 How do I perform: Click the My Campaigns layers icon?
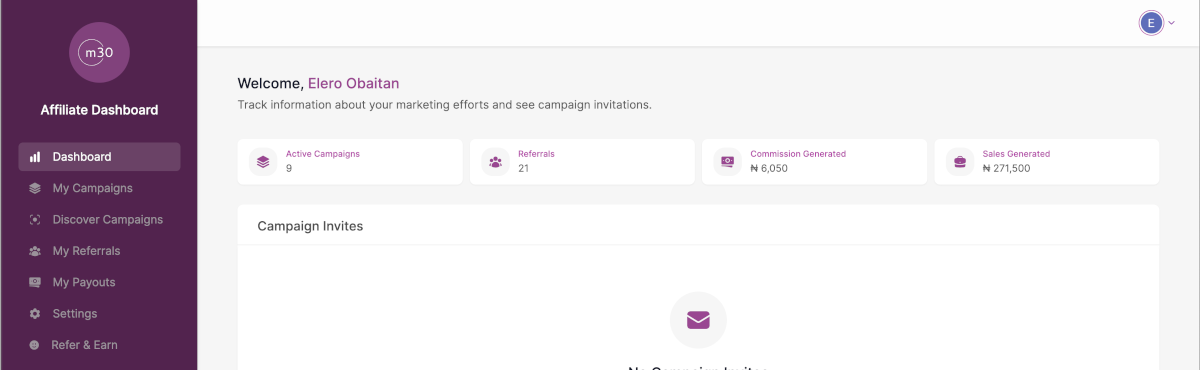coord(35,188)
